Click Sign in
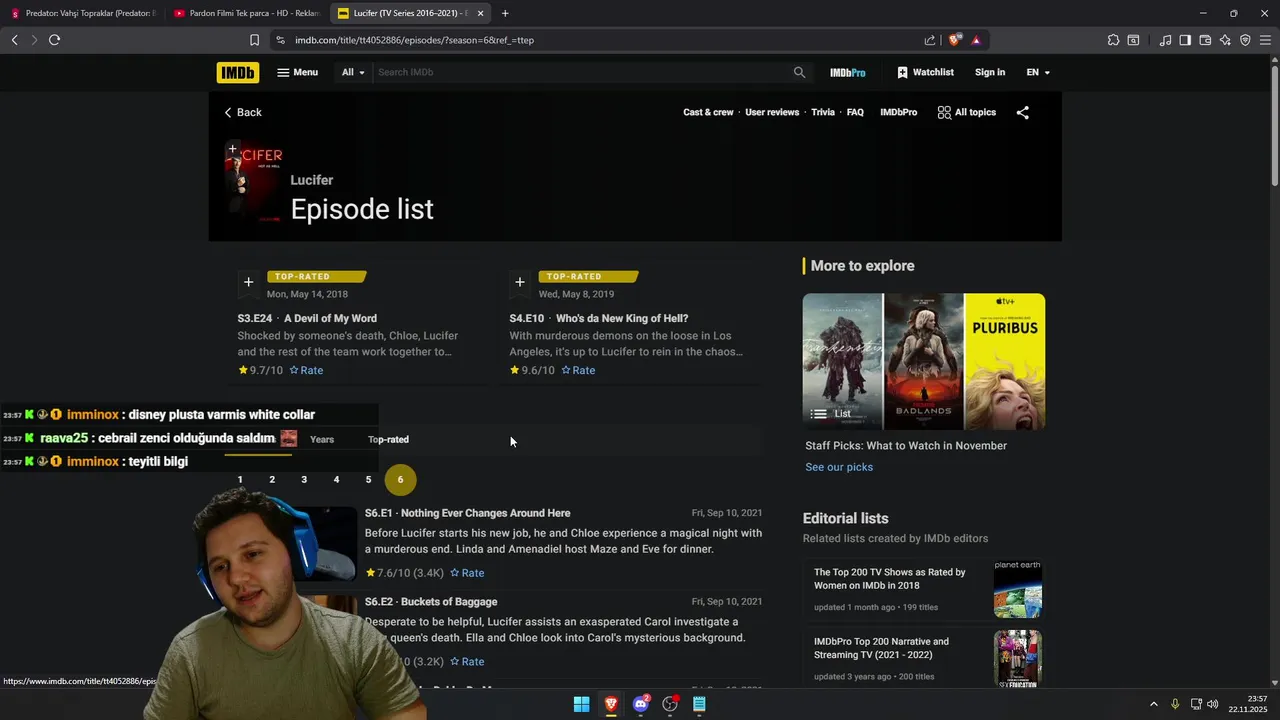Image resolution: width=1280 pixels, height=720 pixels. click(989, 72)
